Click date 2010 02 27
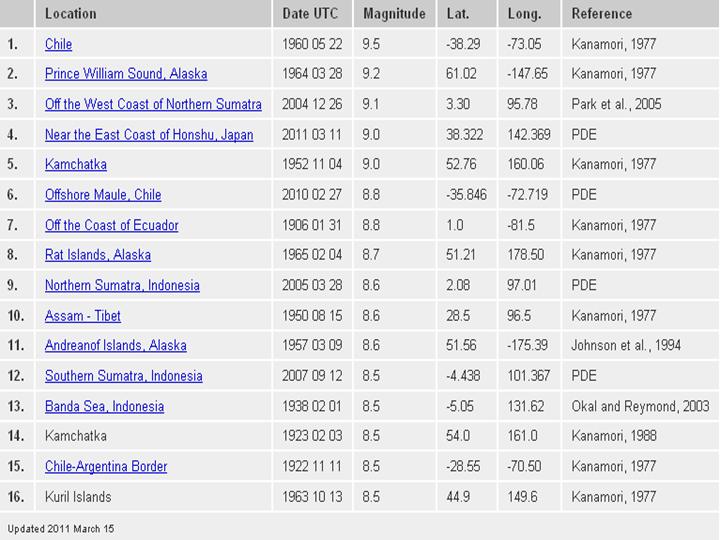This screenshot has height=540, width=720. pos(312,195)
